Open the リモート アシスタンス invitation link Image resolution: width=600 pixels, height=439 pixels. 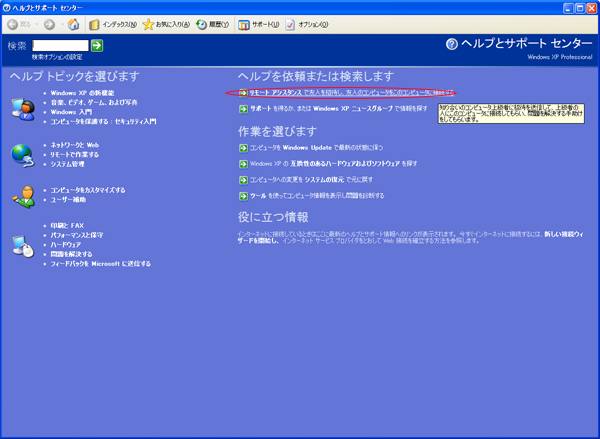click(x=352, y=93)
